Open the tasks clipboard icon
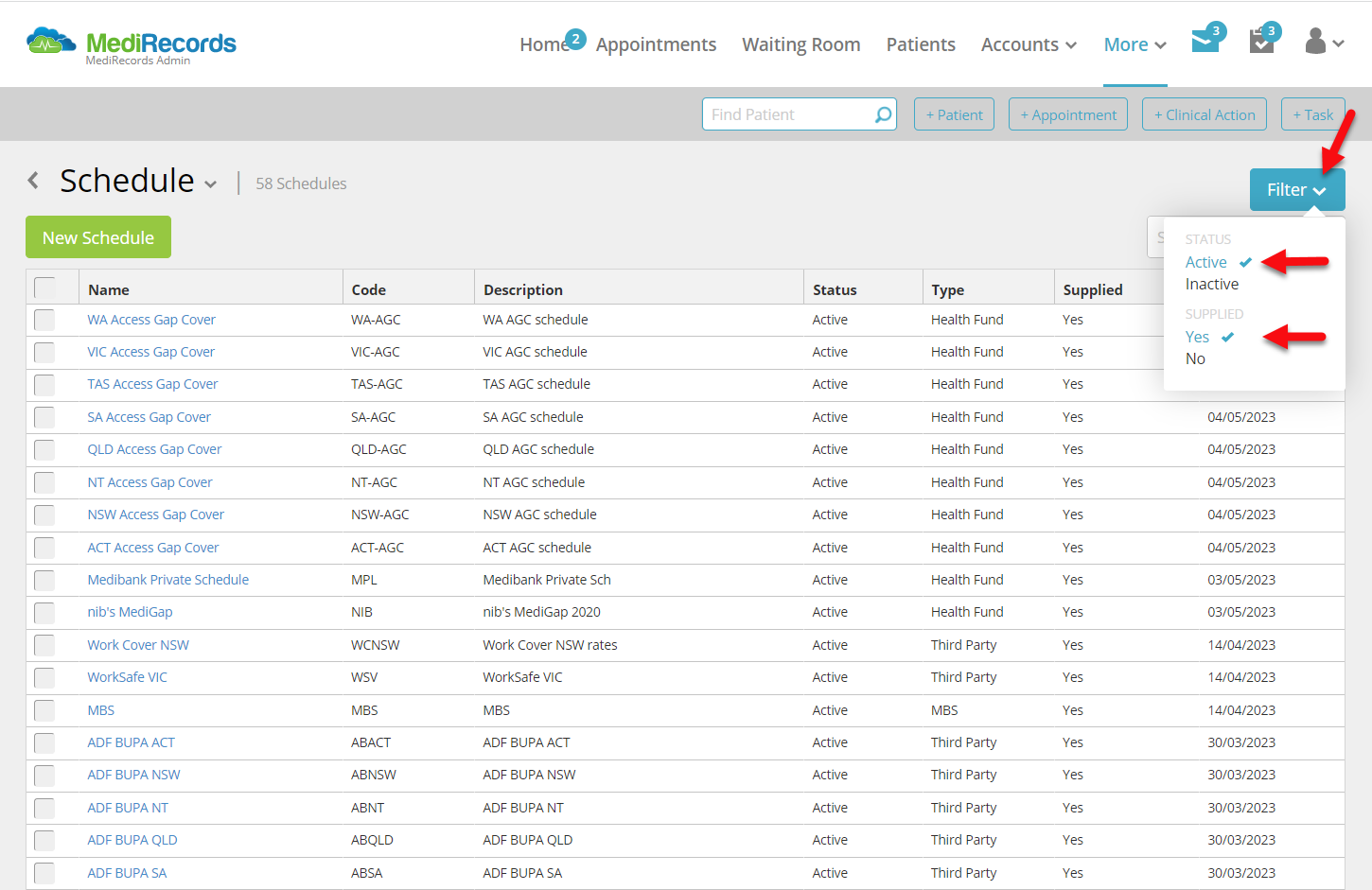This screenshot has width=1372, height=890. tap(1261, 41)
